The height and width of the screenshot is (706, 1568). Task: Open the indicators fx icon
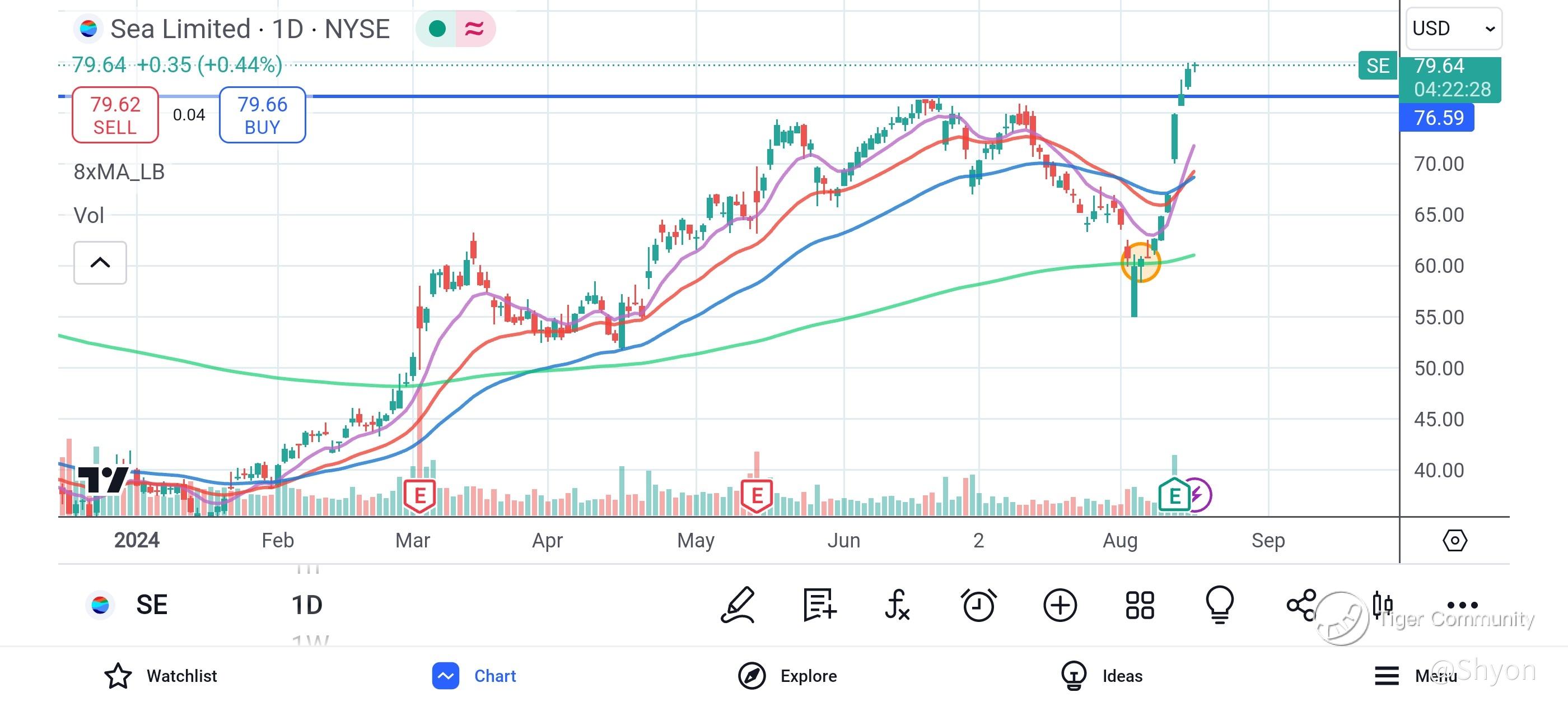897,605
